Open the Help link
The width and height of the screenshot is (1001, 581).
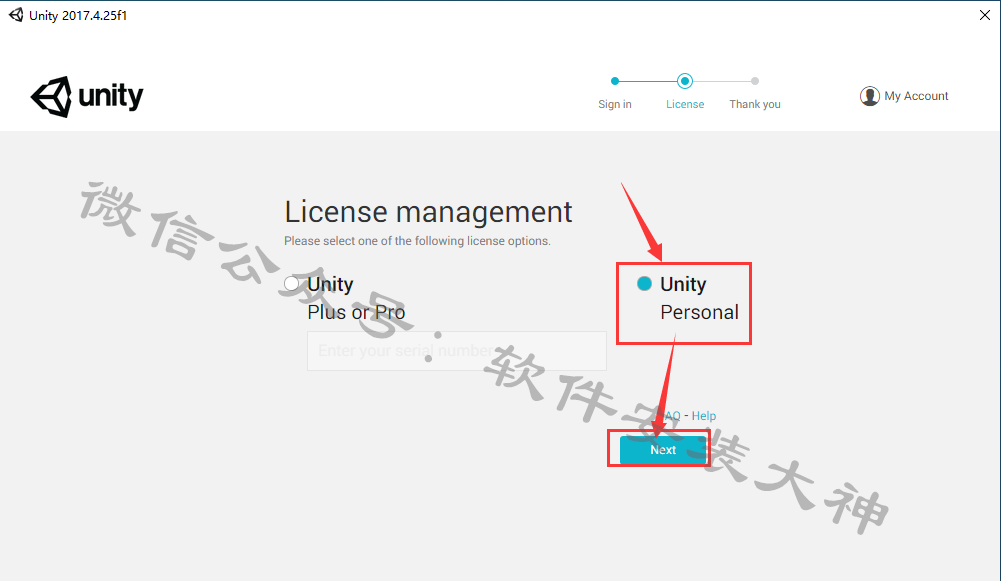tap(704, 416)
